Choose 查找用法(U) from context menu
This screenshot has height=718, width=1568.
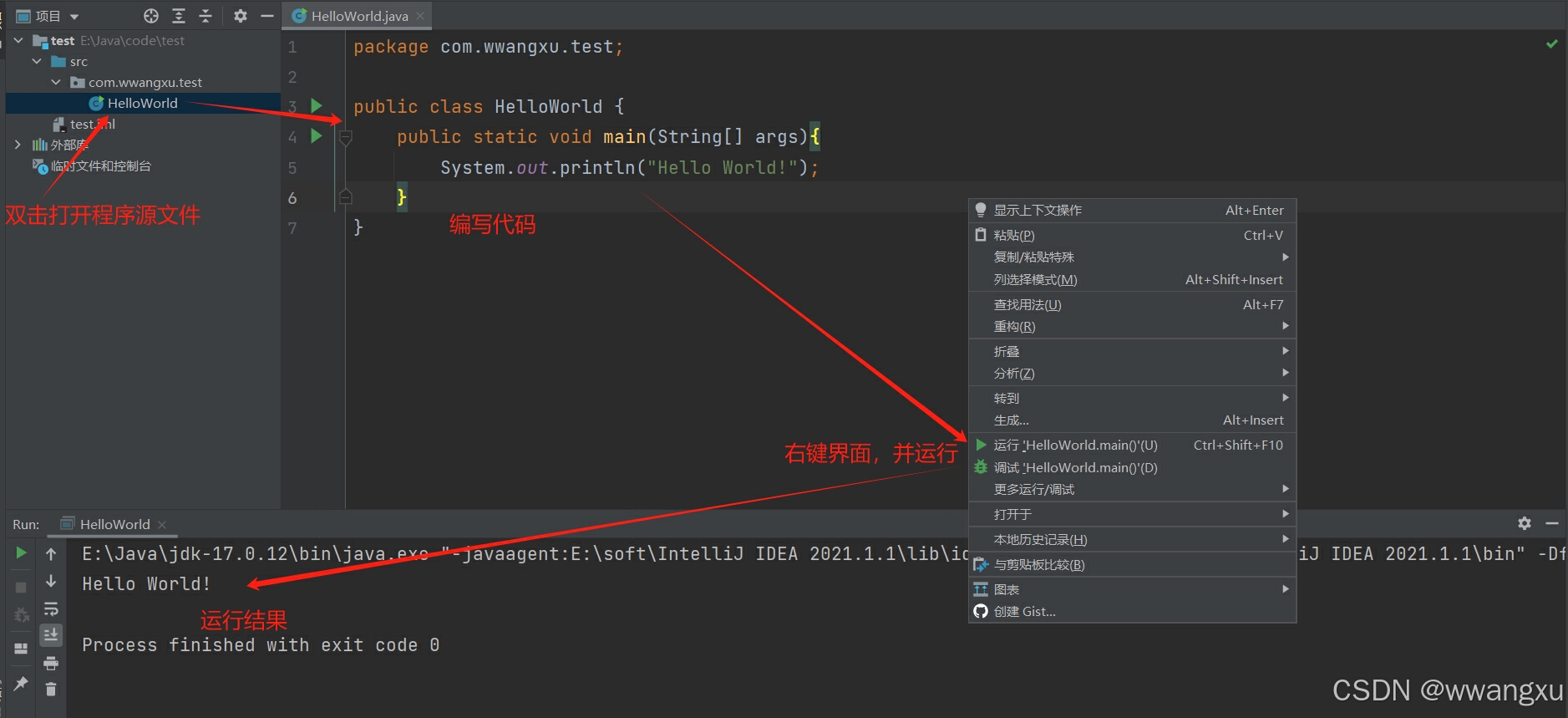[x=1132, y=304]
